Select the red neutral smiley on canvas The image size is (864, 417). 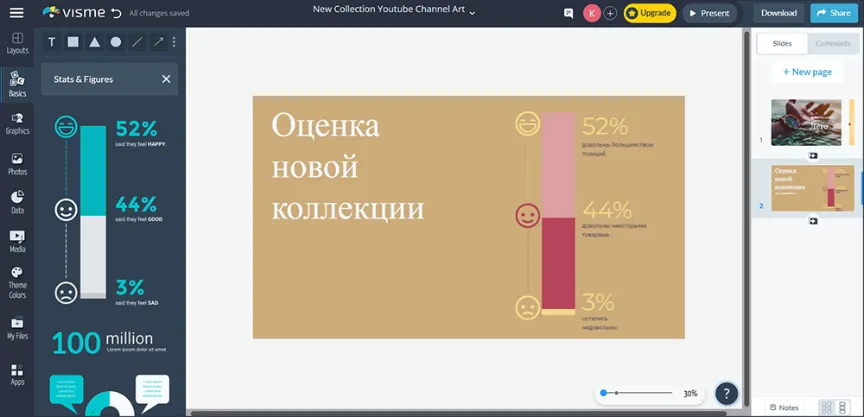pos(528,215)
